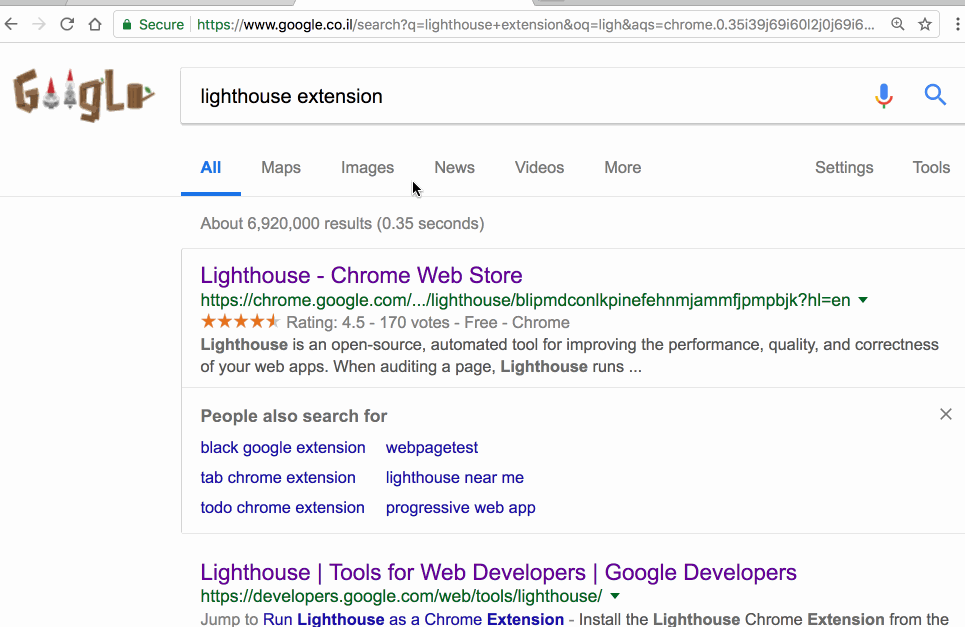Open Lighthouse - Chrome Web Store result
965x627 pixels.
click(x=361, y=275)
